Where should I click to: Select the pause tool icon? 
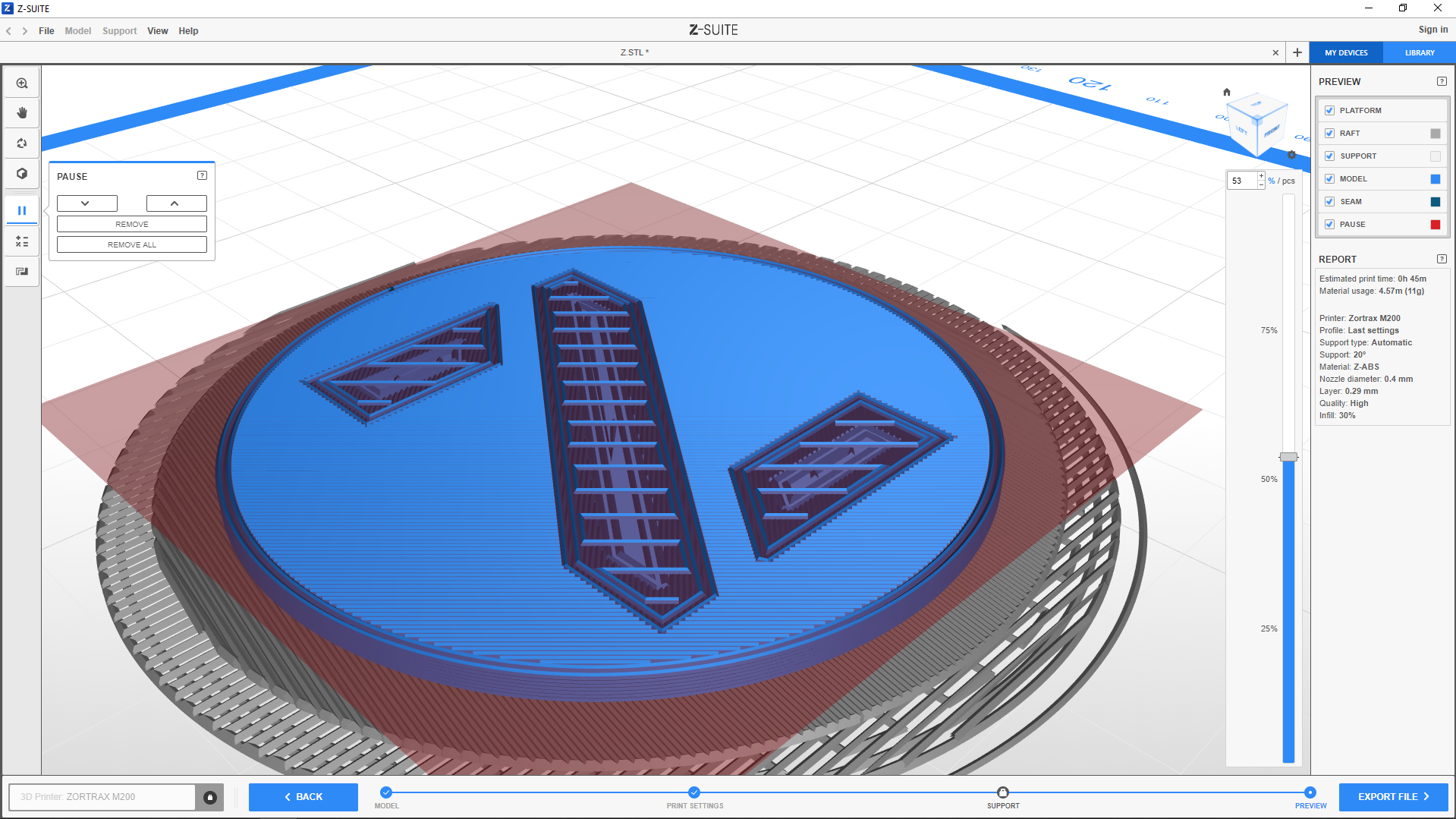[x=22, y=211]
